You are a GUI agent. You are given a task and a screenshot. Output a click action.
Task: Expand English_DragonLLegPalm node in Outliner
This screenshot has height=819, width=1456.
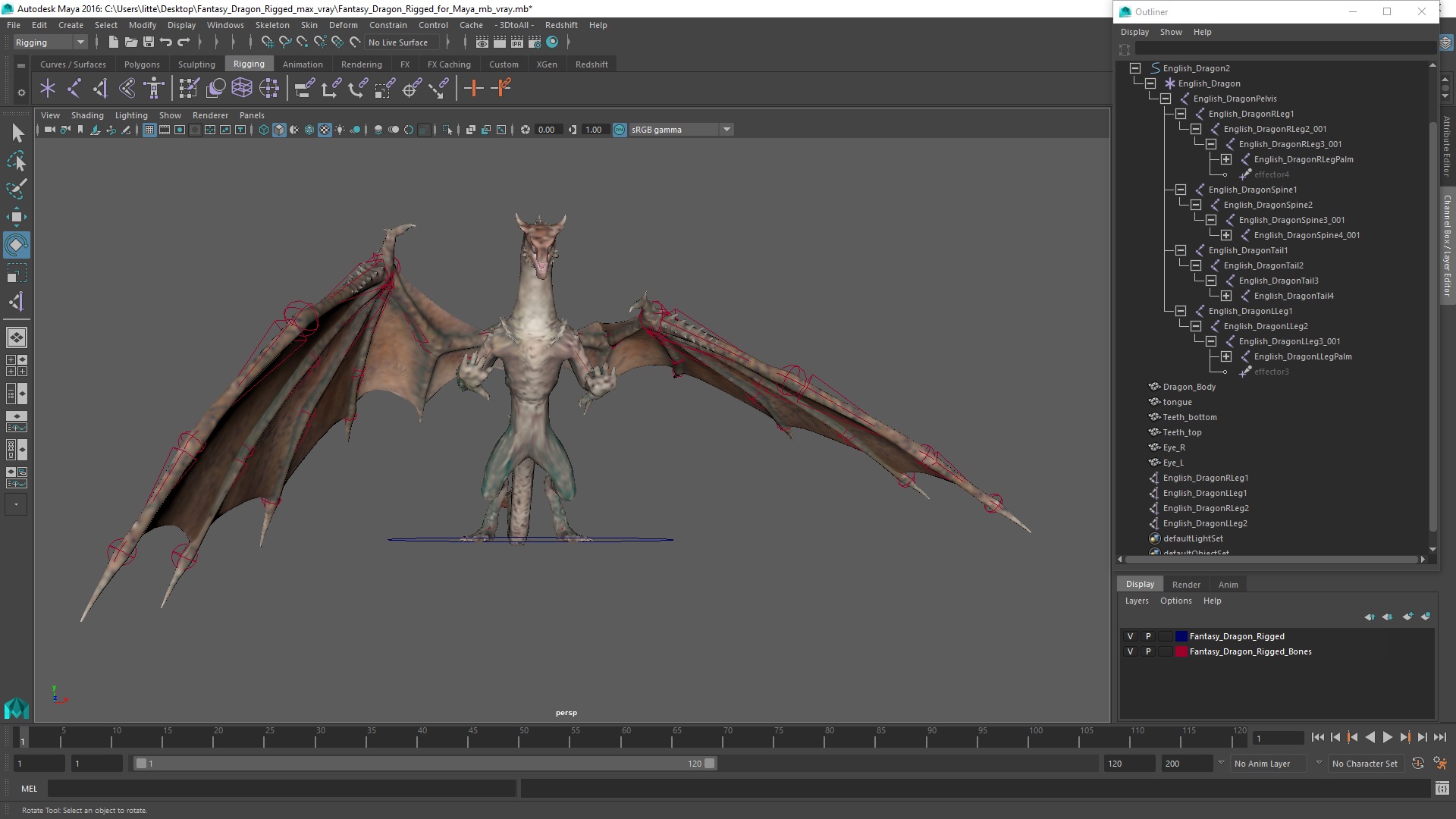tap(1226, 356)
